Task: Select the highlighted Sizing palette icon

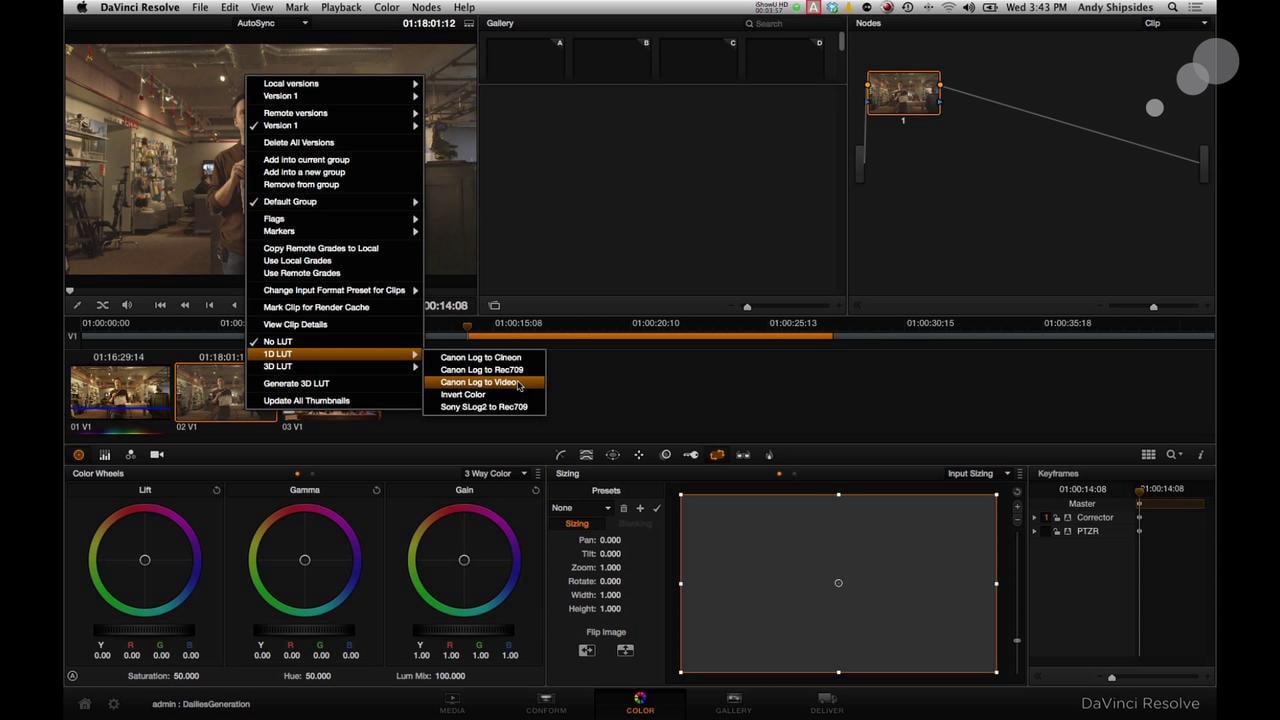Action: tap(717, 455)
